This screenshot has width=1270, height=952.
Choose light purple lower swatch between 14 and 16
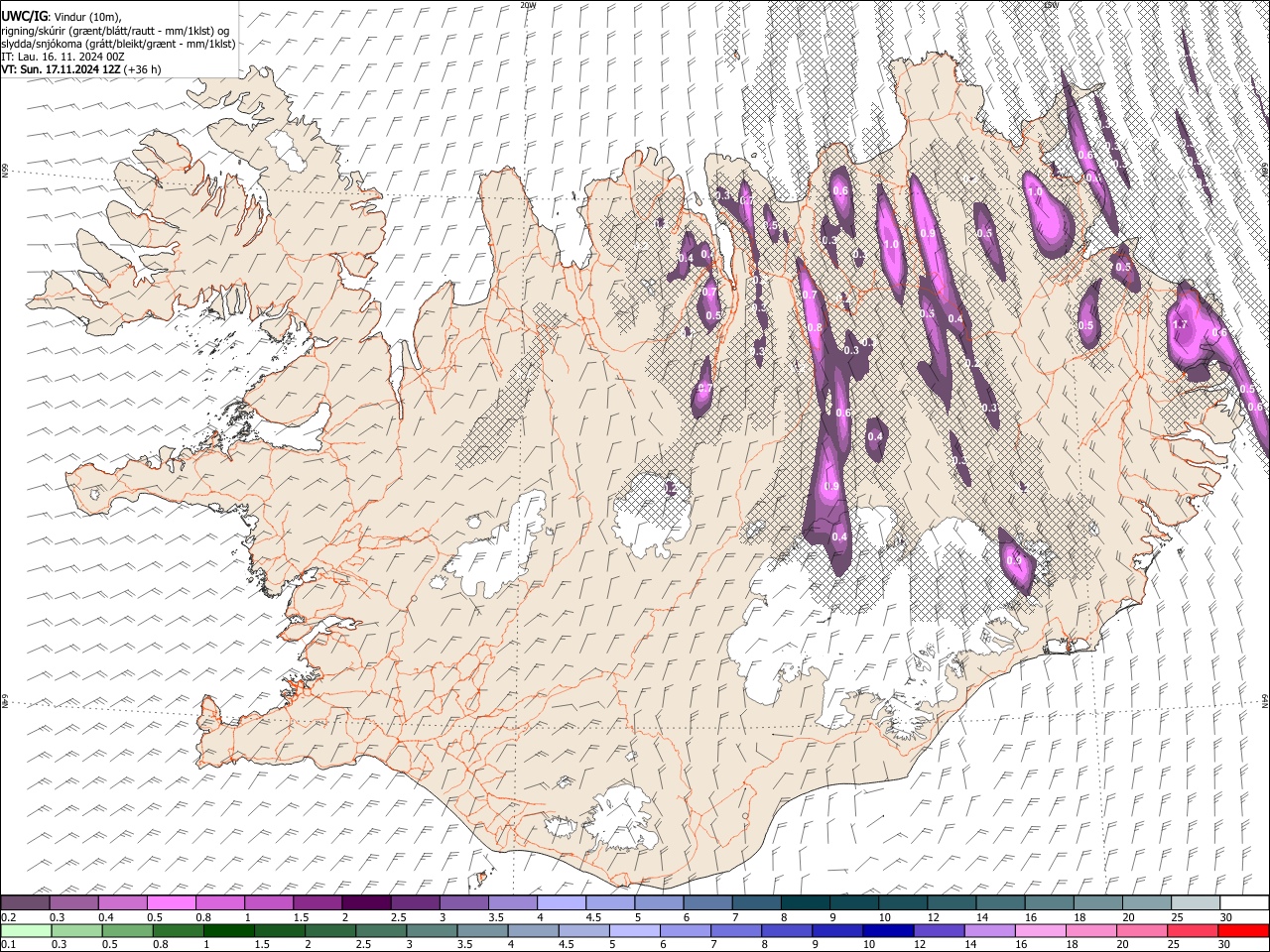point(991,930)
